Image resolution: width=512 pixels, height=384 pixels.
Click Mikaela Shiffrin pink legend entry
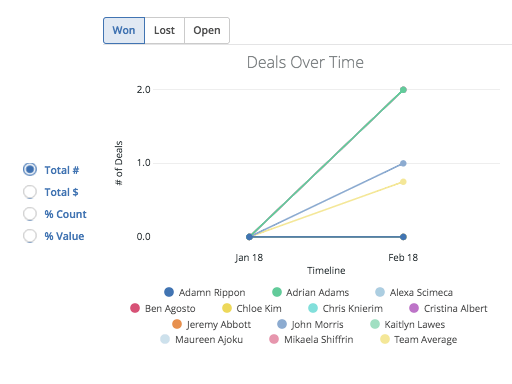click(x=311, y=340)
